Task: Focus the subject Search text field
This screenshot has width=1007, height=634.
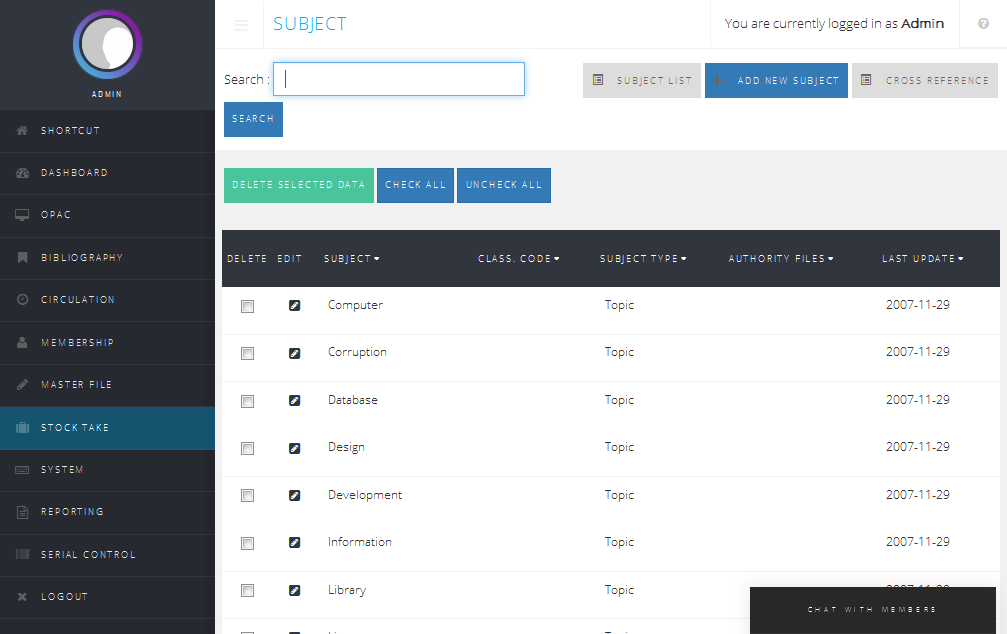Action: (x=399, y=80)
